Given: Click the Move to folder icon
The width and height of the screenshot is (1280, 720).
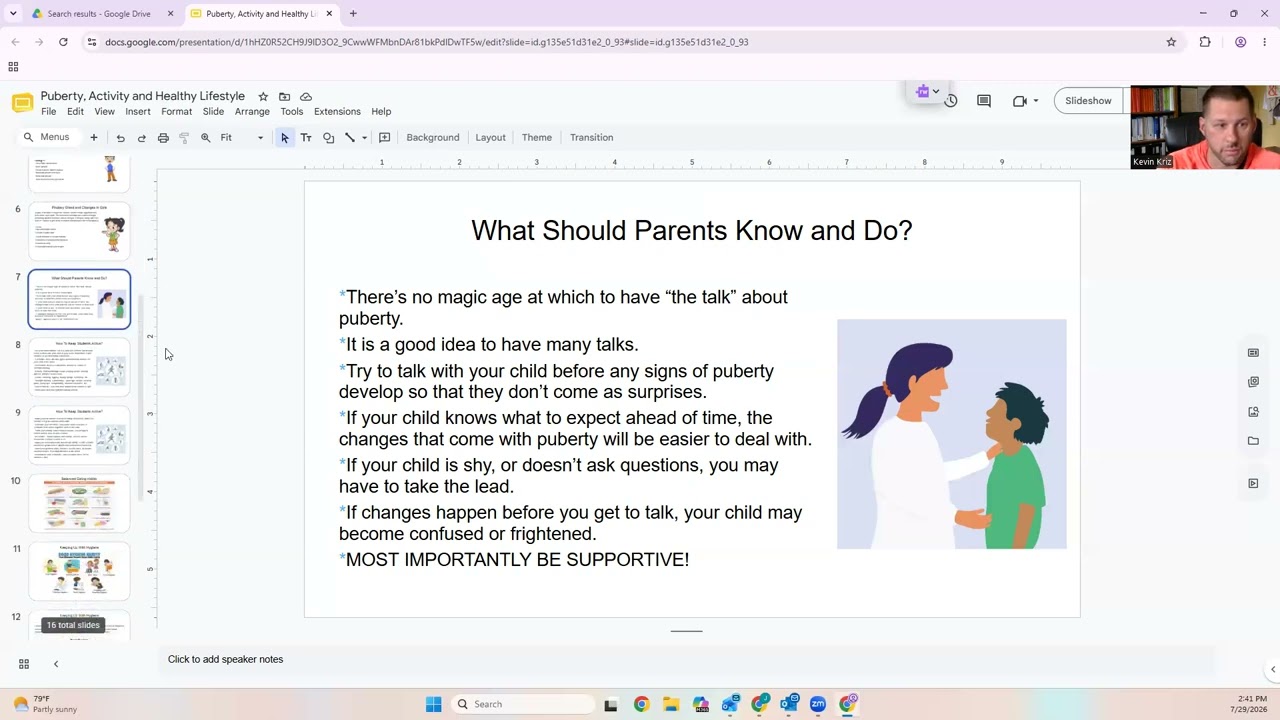Looking at the screenshot, I should point(284,97).
